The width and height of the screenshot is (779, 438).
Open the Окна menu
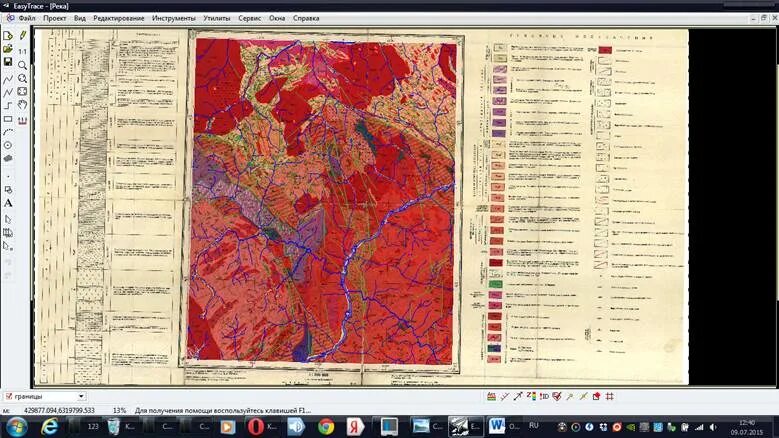[277, 18]
